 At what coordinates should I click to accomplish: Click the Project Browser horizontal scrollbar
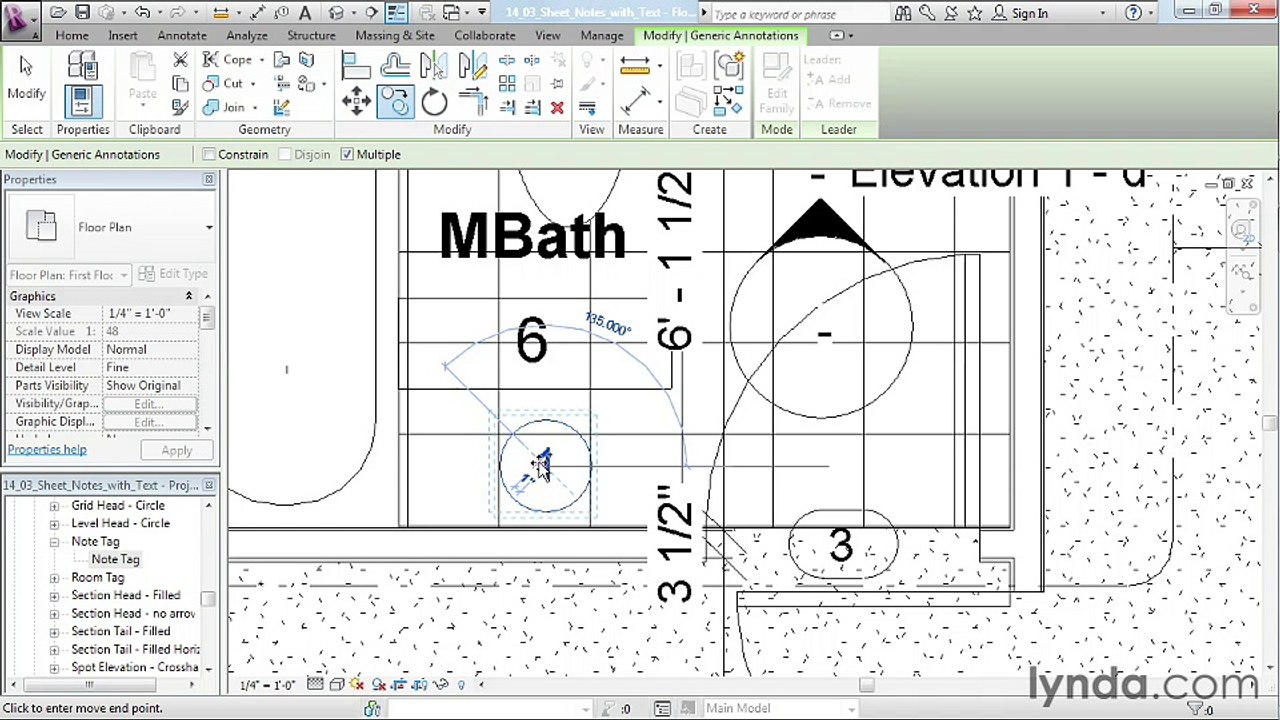(x=89, y=685)
